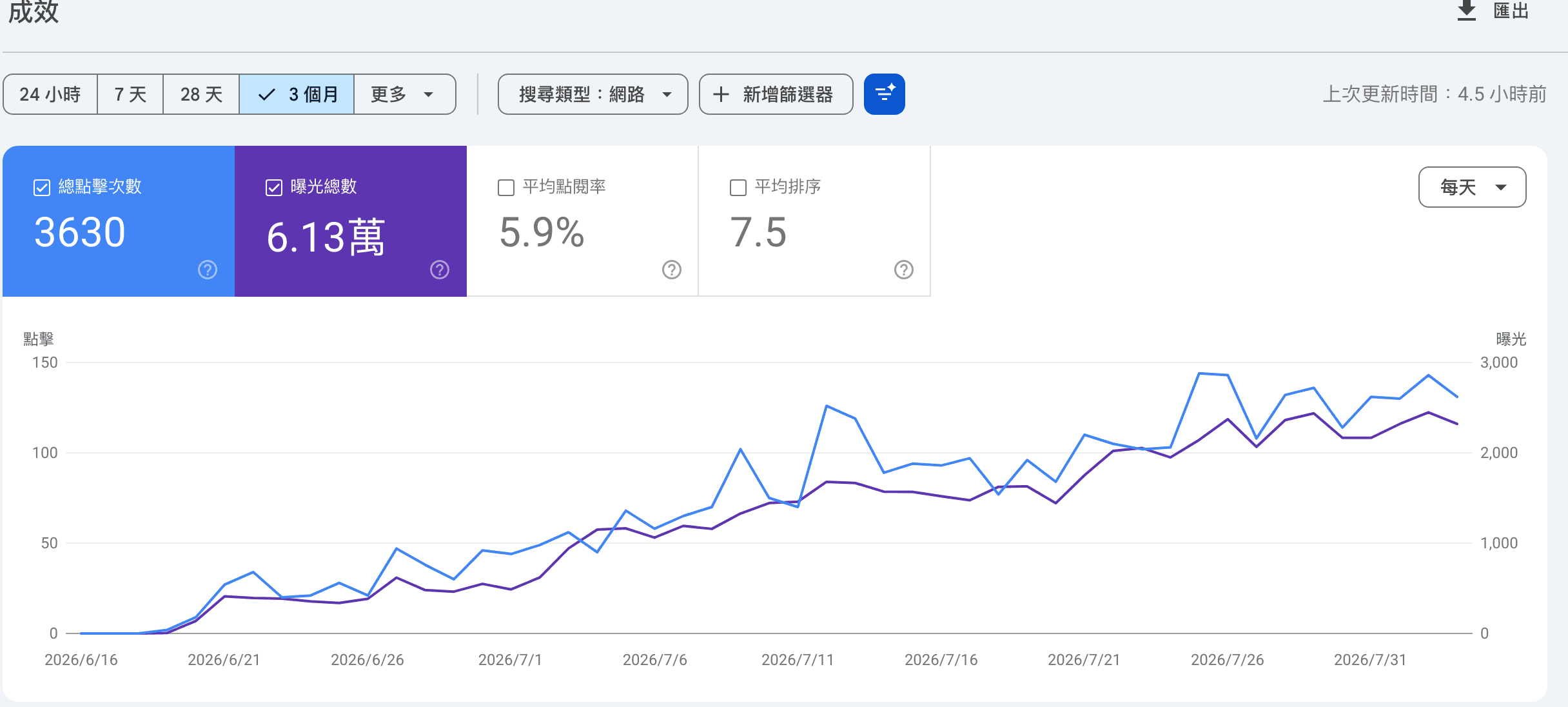Image resolution: width=1568 pixels, height=707 pixels.
Task: Click the 新增篩選器 button
Action: tap(776, 94)
